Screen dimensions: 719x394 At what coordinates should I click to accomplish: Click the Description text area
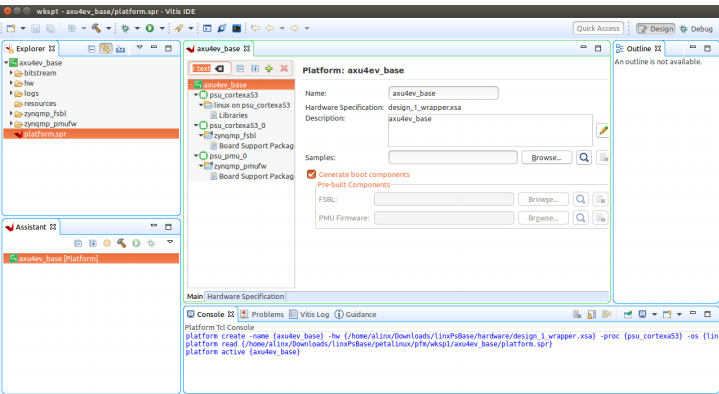click(490, 130)
